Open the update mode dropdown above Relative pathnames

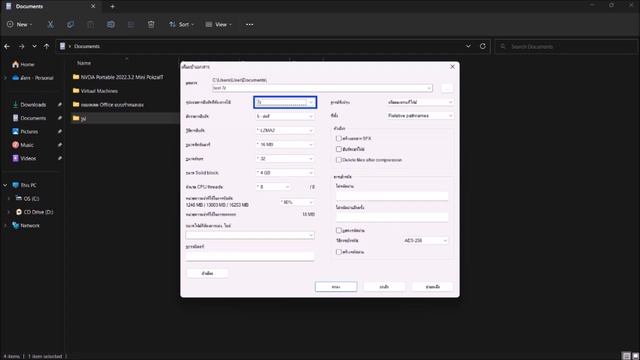coord(420,102)
